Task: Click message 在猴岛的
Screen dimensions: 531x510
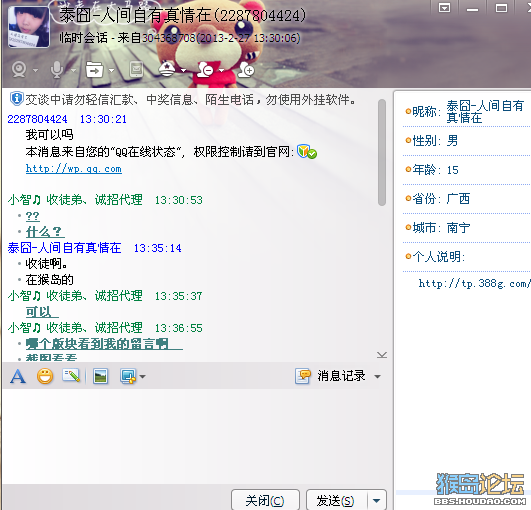Action: pos(49,279)
